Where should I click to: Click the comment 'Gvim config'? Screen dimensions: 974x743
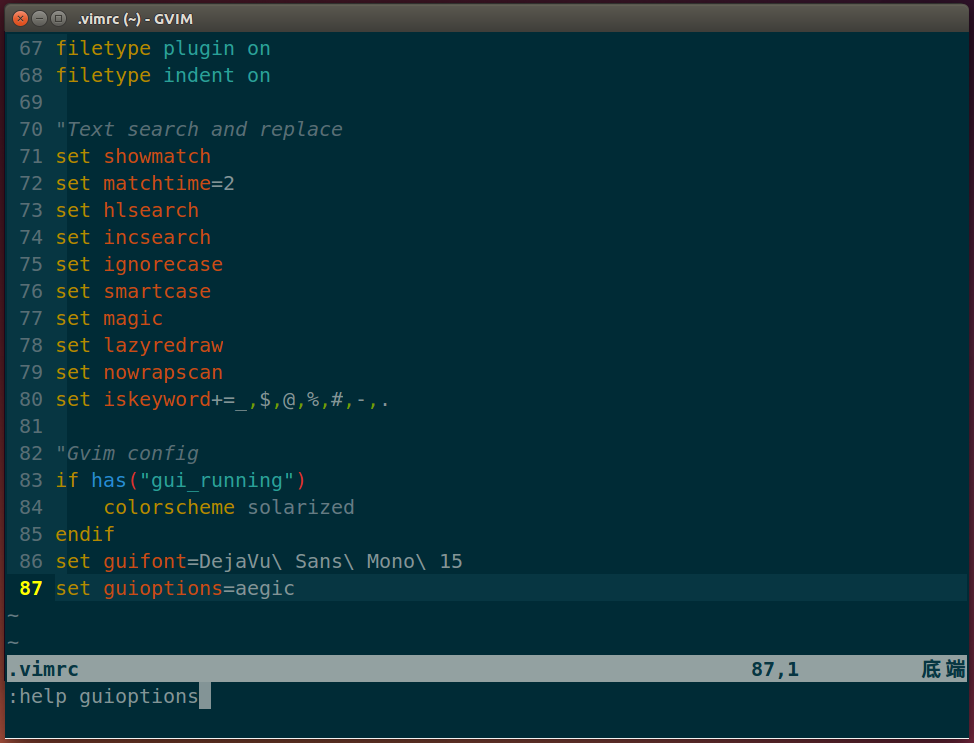[x=127, y=454]
